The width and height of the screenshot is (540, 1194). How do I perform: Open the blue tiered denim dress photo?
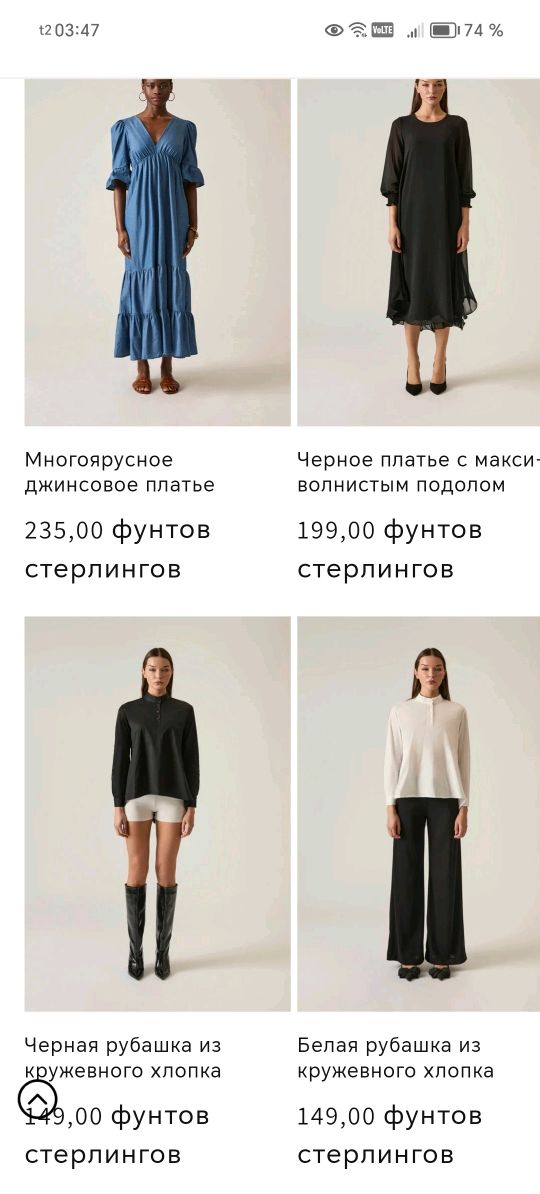[158, 252]
